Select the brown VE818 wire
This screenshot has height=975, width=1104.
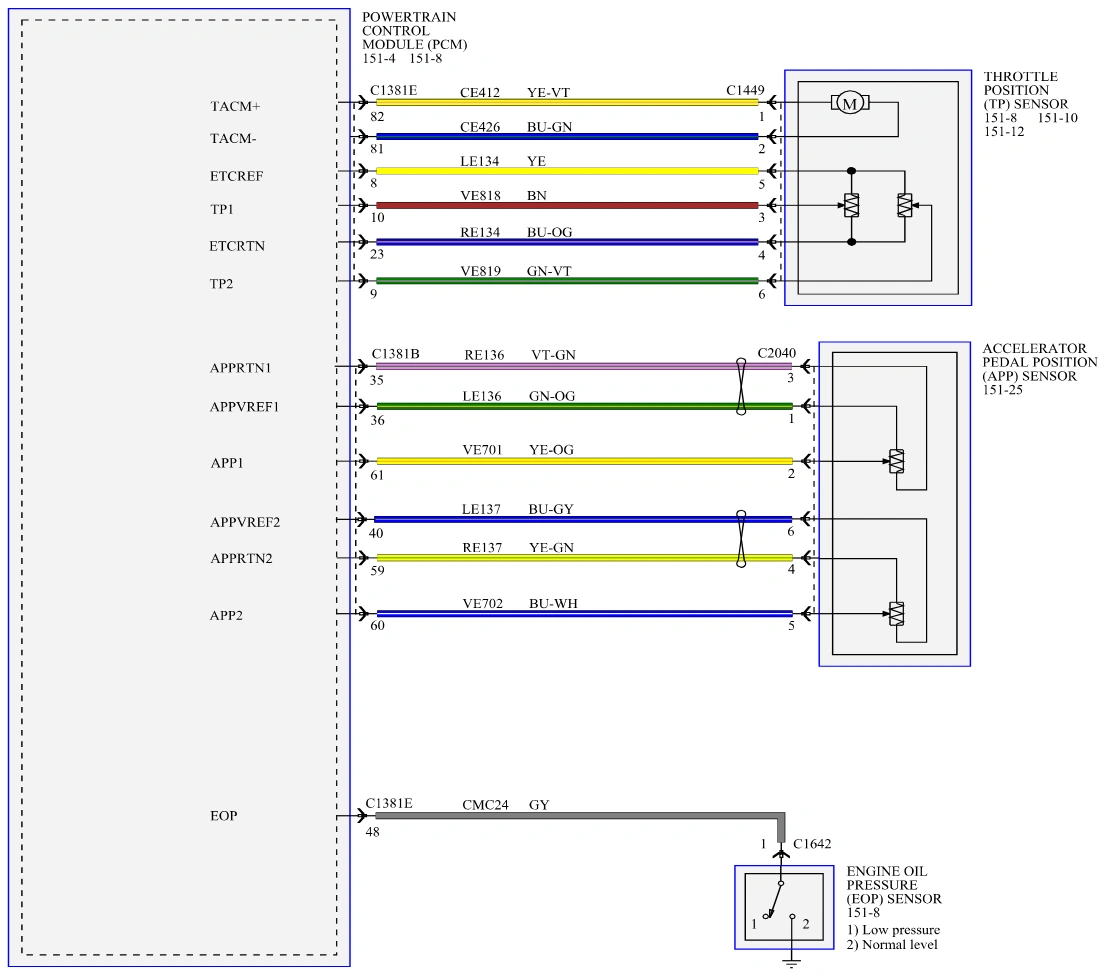point(567,205)
